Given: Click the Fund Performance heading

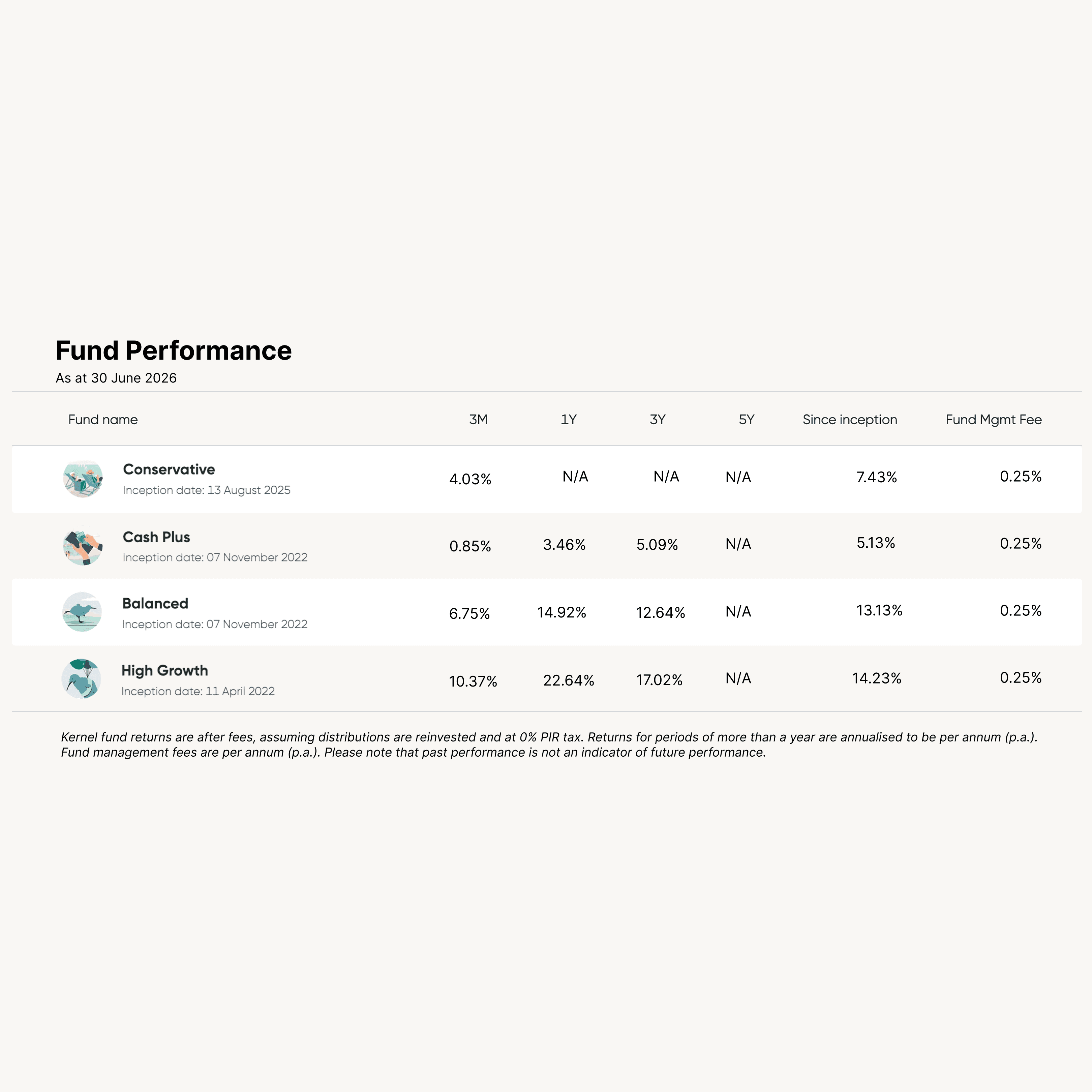Looking at the screenshot, I should pyautogui.click(x=174, y=351).
